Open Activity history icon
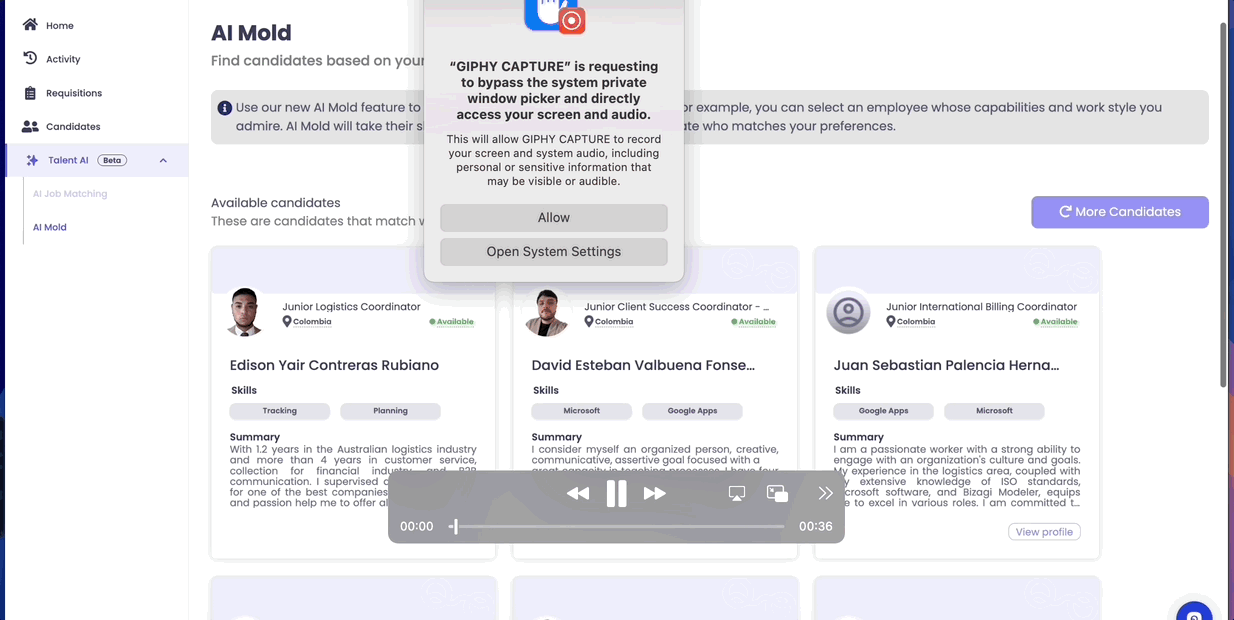1234x620 pixels. [x=30, y=59]
